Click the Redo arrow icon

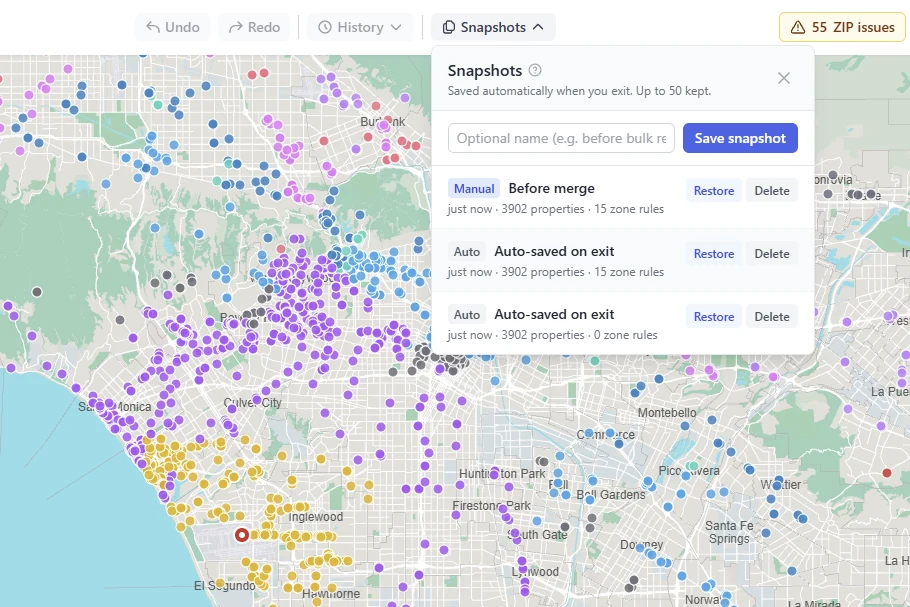click(x=236, y=27)
